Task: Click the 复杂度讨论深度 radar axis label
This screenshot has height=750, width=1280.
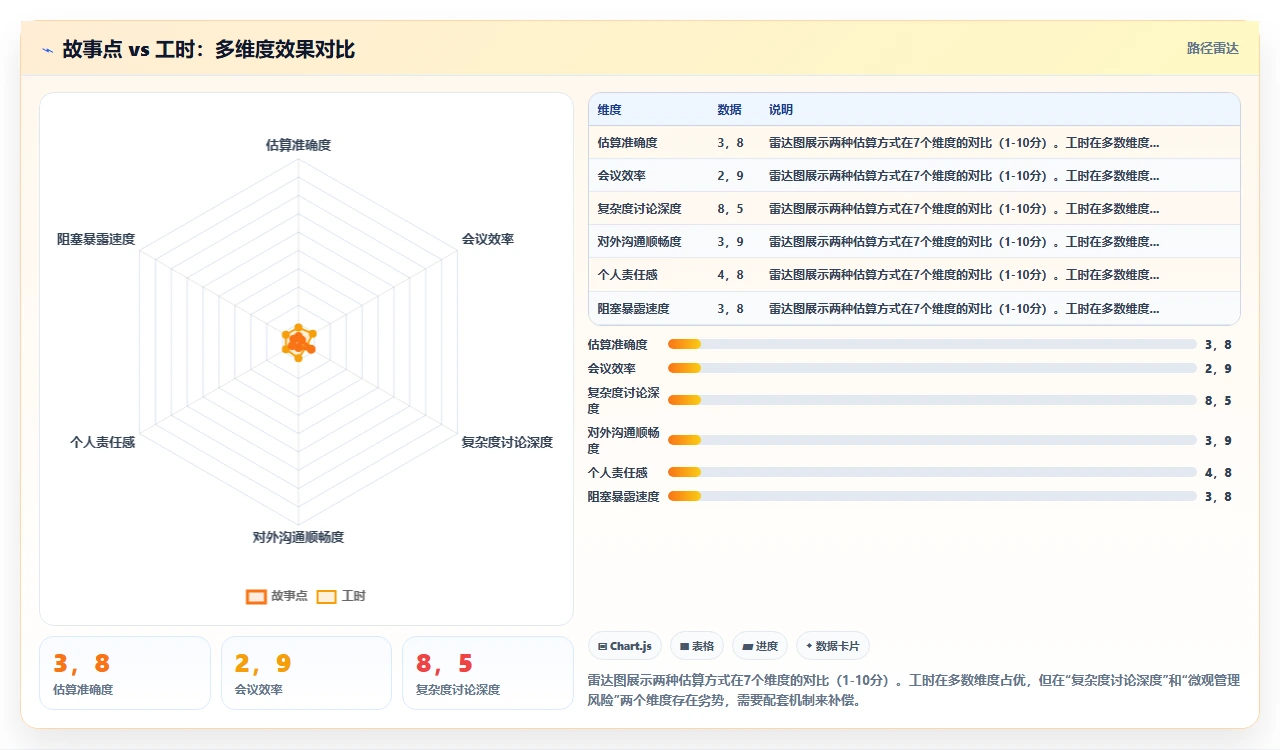Action: (507, 442)
